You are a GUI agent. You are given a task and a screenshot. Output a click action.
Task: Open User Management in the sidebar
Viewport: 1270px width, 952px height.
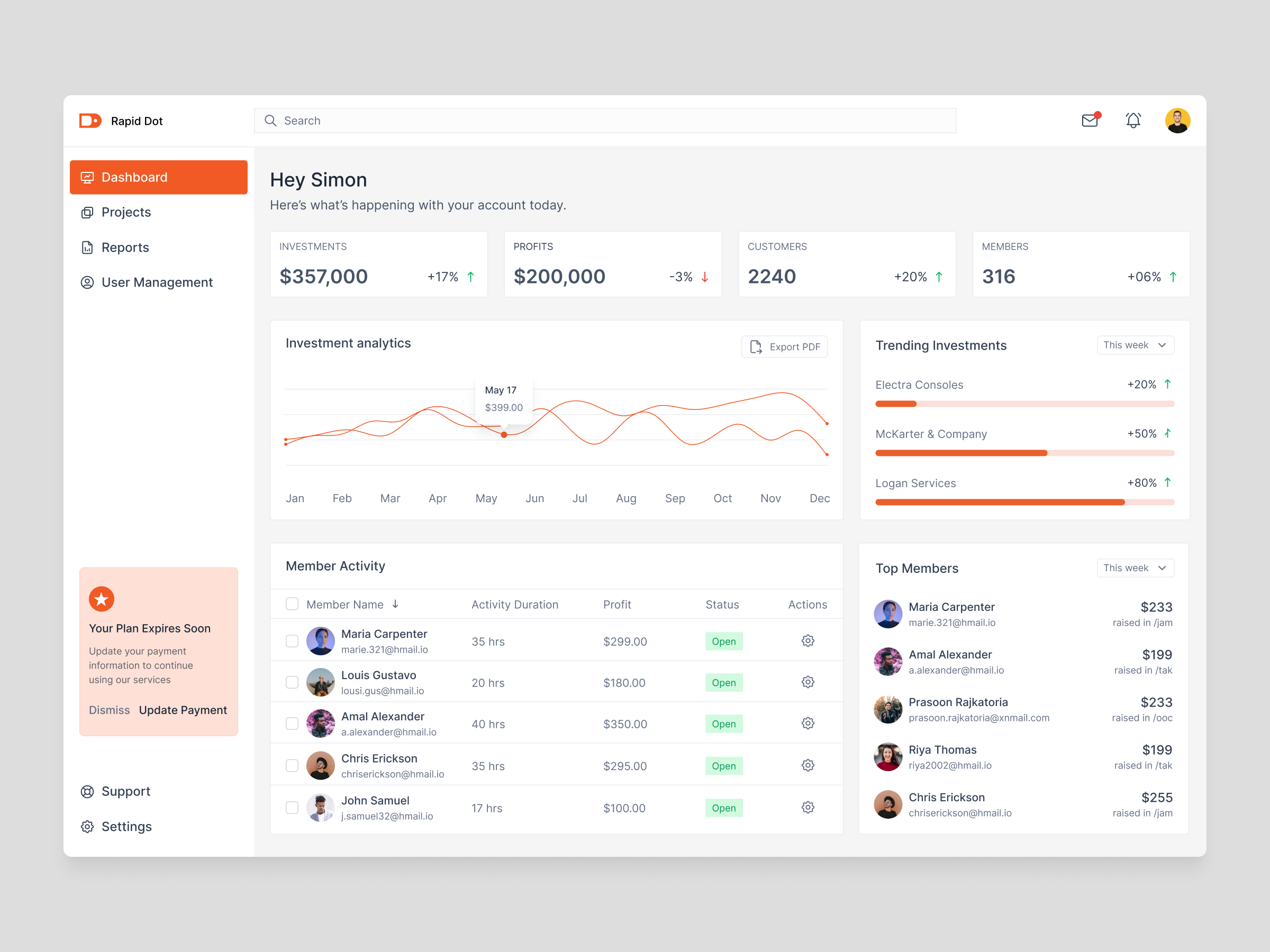click(157, 282)
